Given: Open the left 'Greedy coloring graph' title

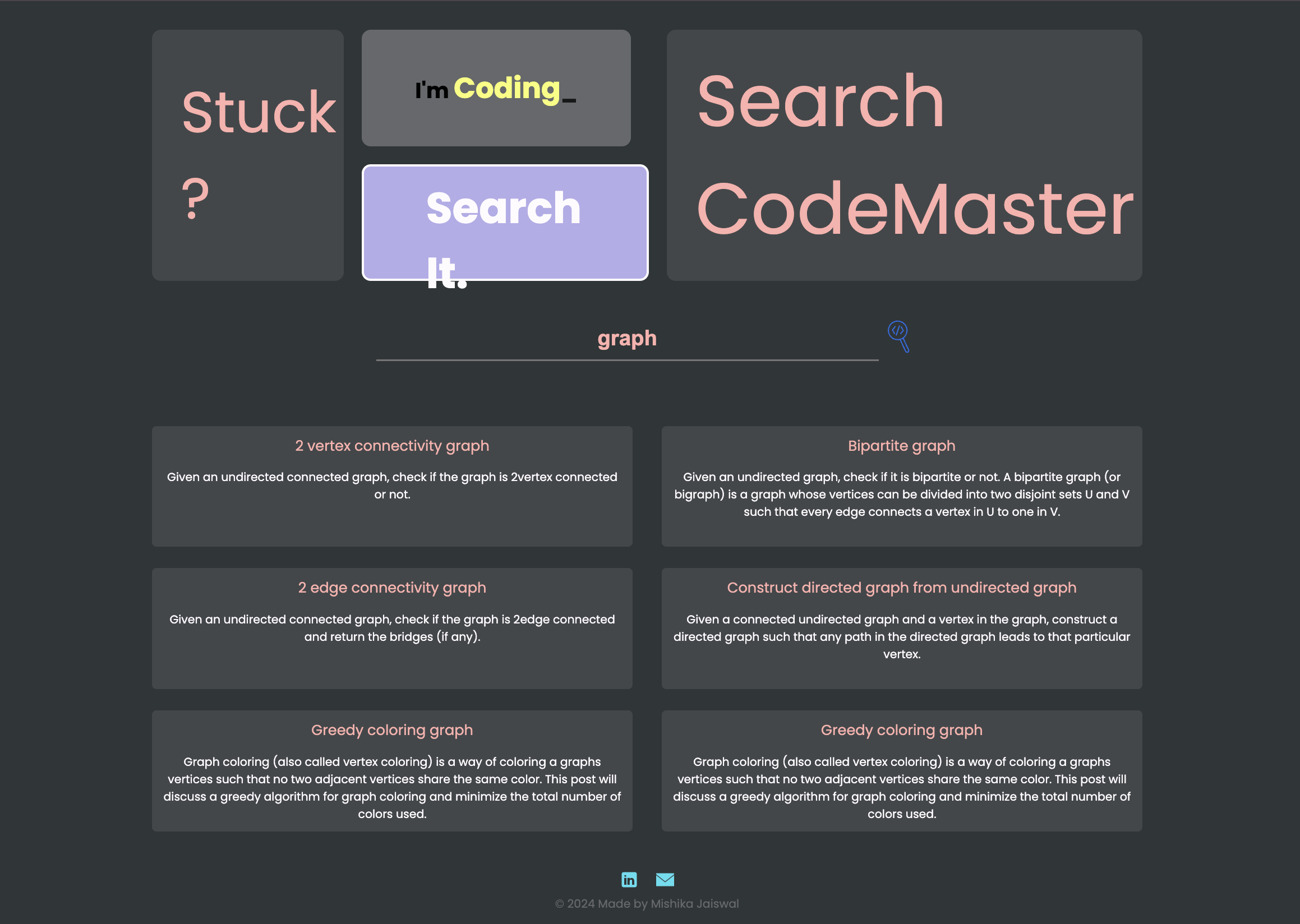Looking at the screenshot, I should [x=391, y=730].
